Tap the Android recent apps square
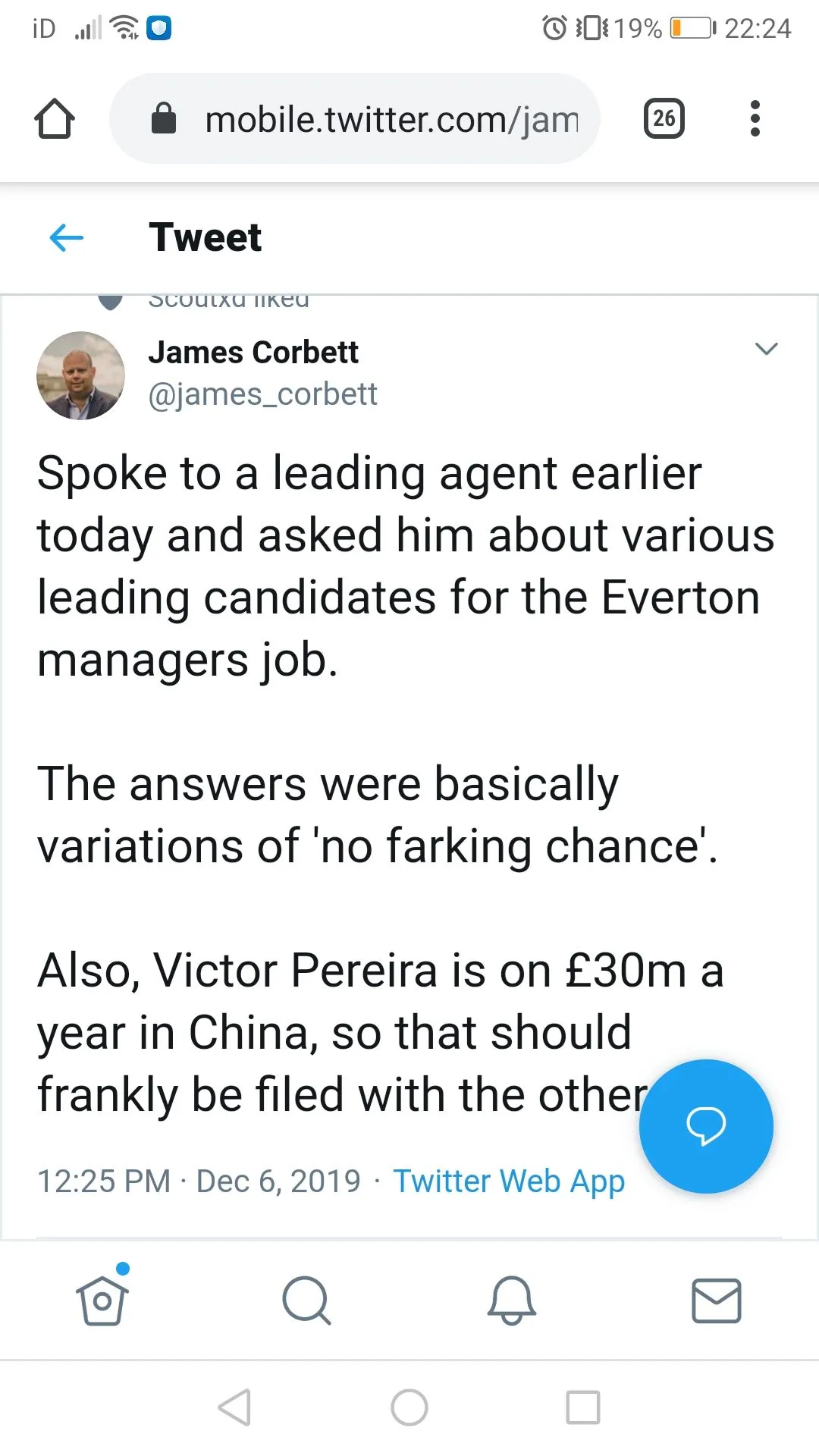819x1456 pixels. click(583, 1407)
